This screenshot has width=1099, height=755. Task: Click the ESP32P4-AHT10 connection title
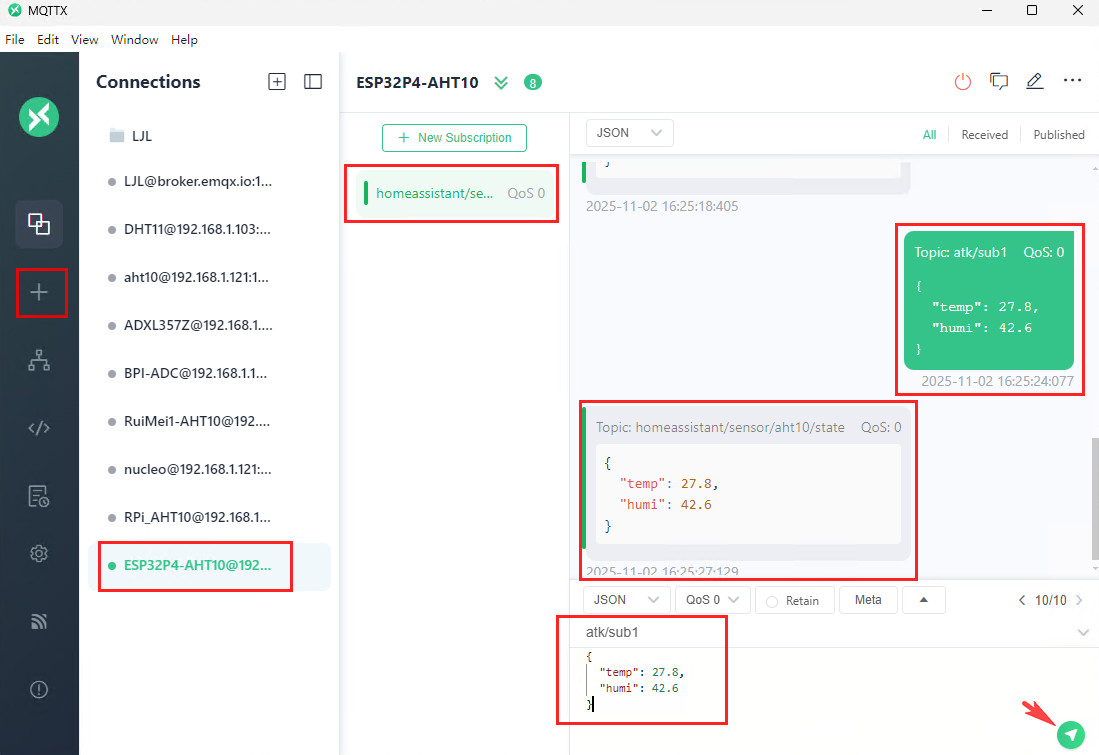[417, 83]
